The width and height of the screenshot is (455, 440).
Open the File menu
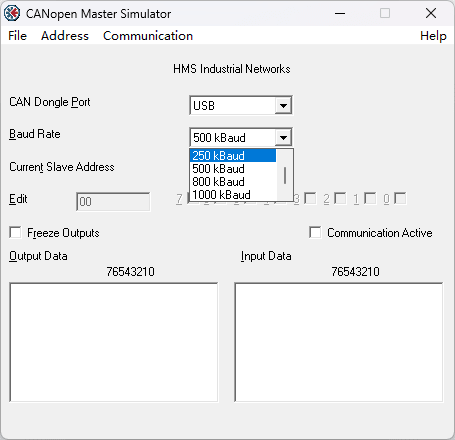click(17, 36)
